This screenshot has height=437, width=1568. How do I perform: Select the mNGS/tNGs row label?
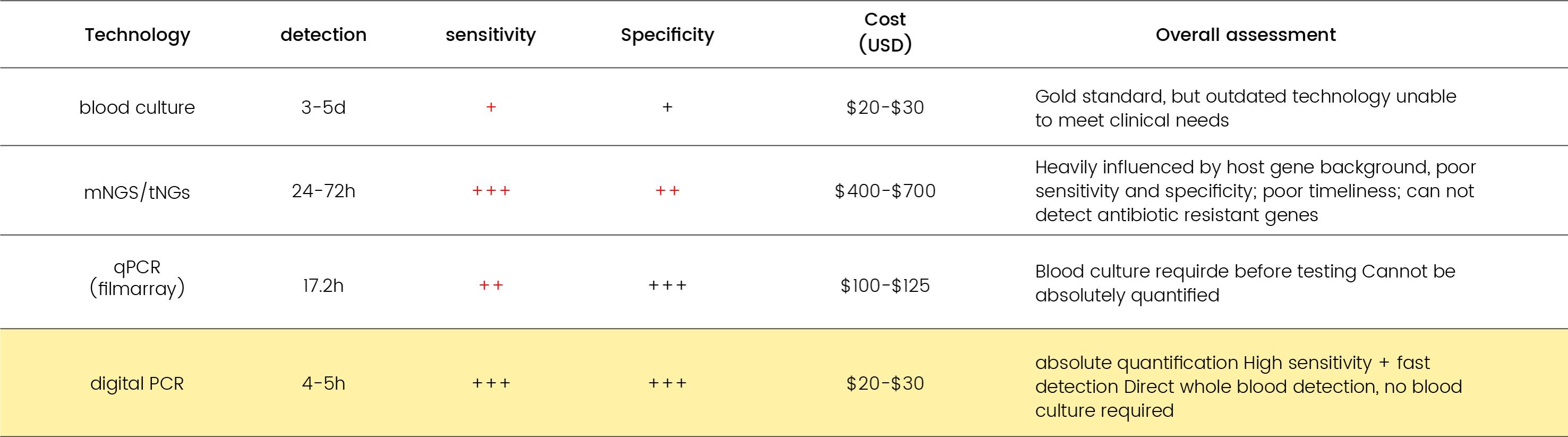137,192
